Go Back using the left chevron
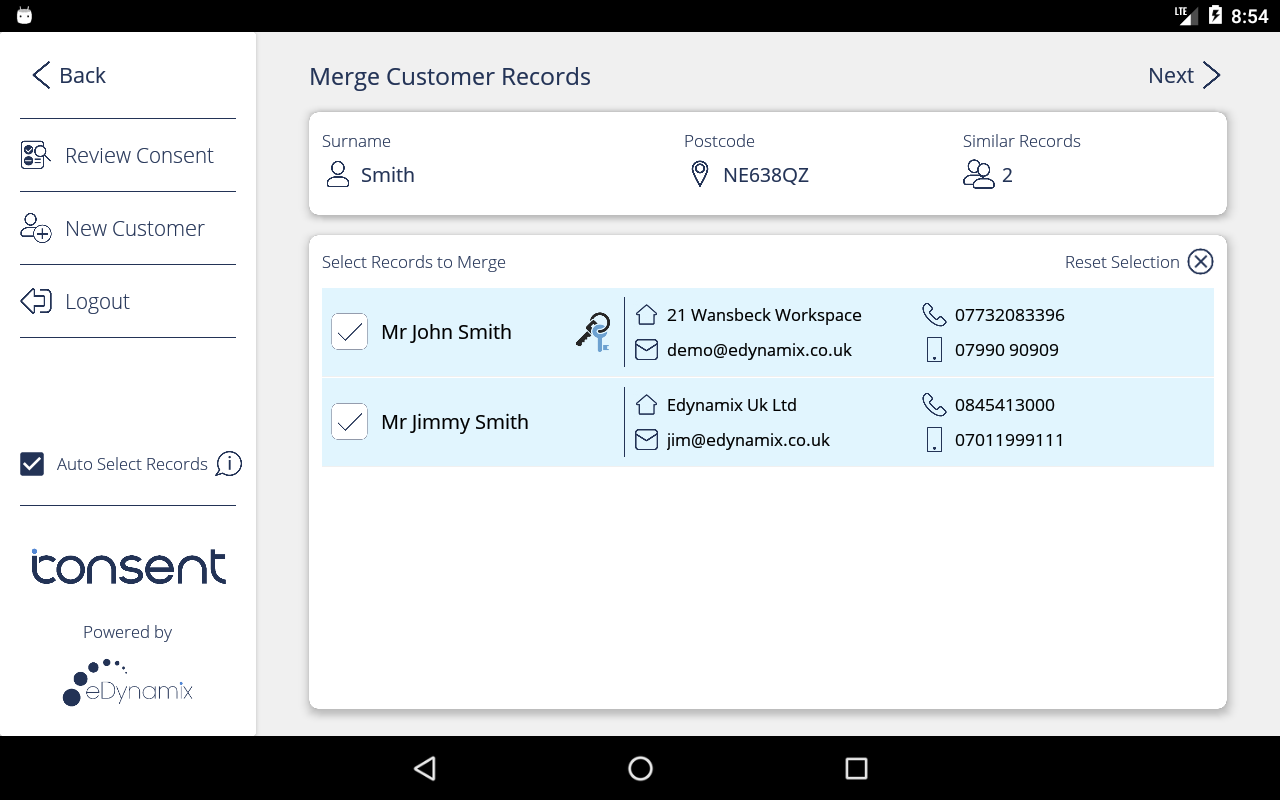This screenshot has width=1280, height=800. (41, 76)
